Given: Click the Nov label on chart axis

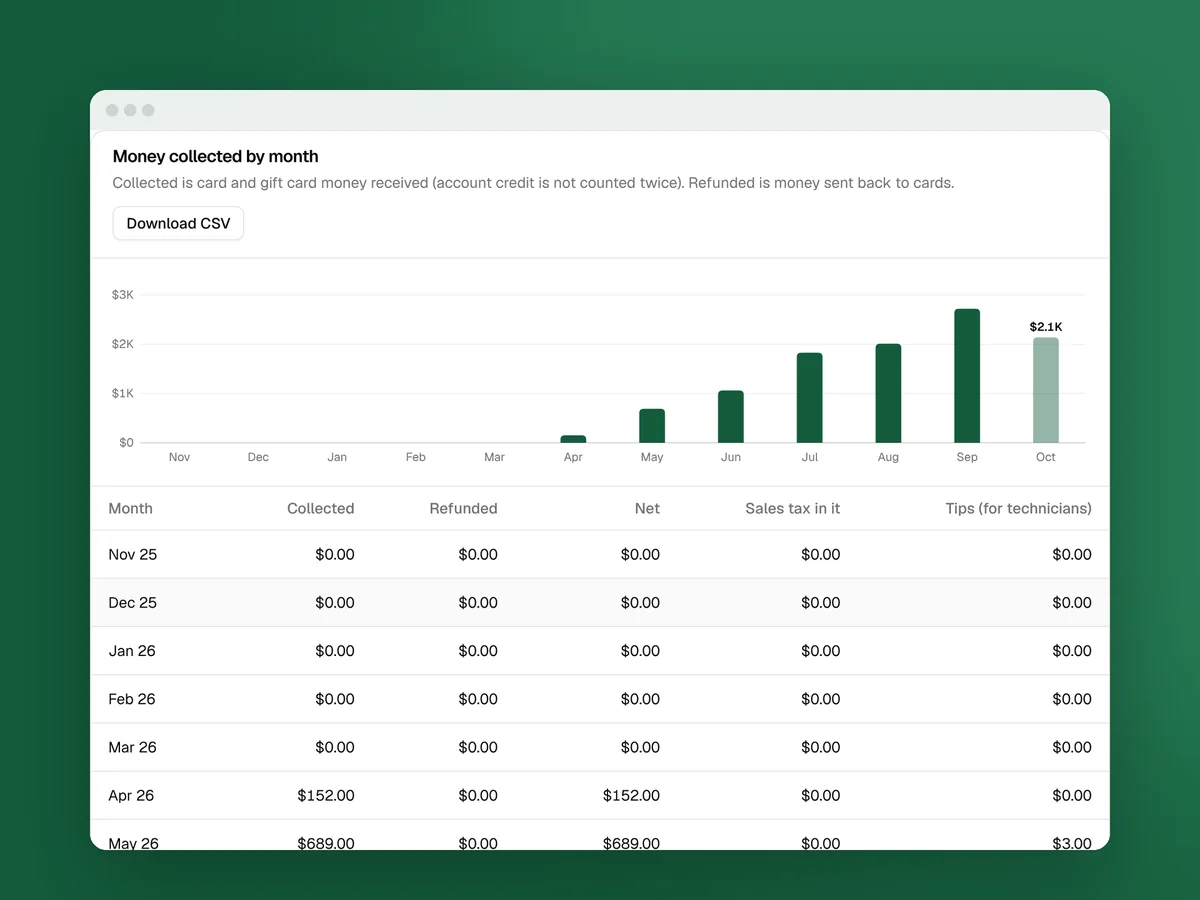Looking at the screenshot, I should (179, 457).
